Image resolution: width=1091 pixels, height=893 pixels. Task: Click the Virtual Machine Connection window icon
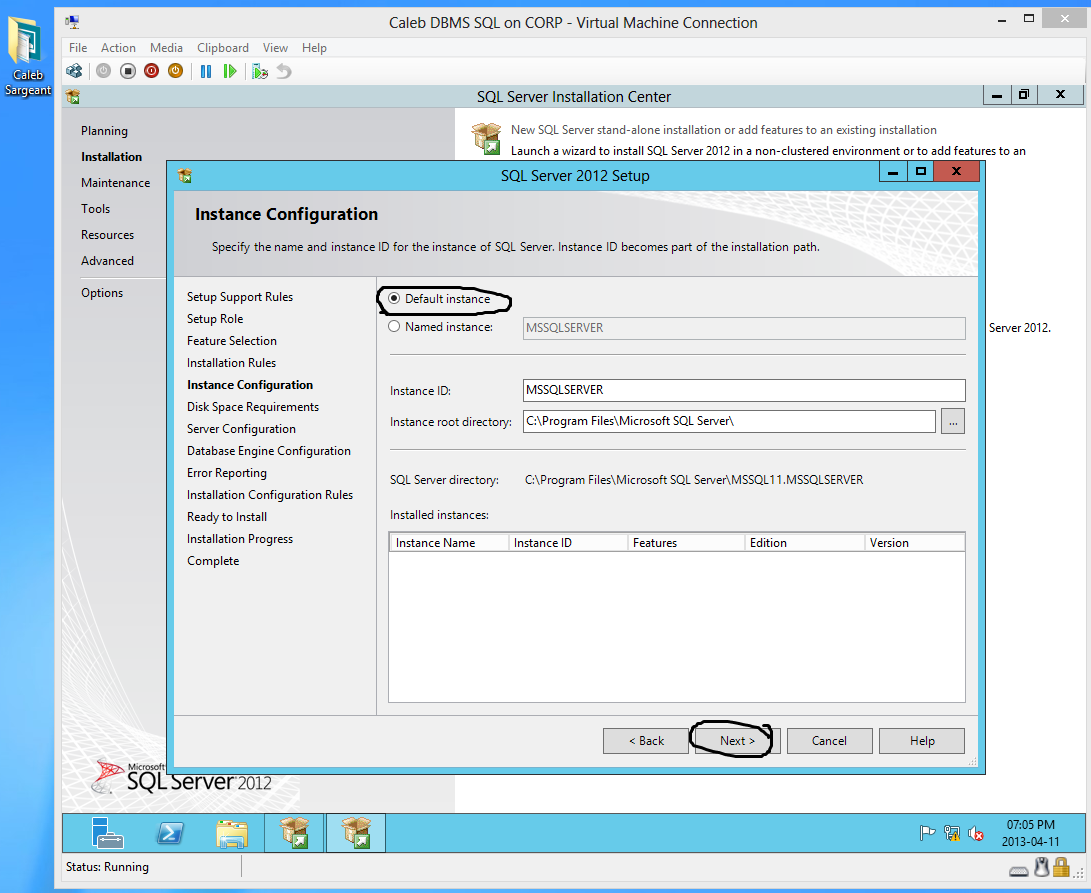click(72, 22)
